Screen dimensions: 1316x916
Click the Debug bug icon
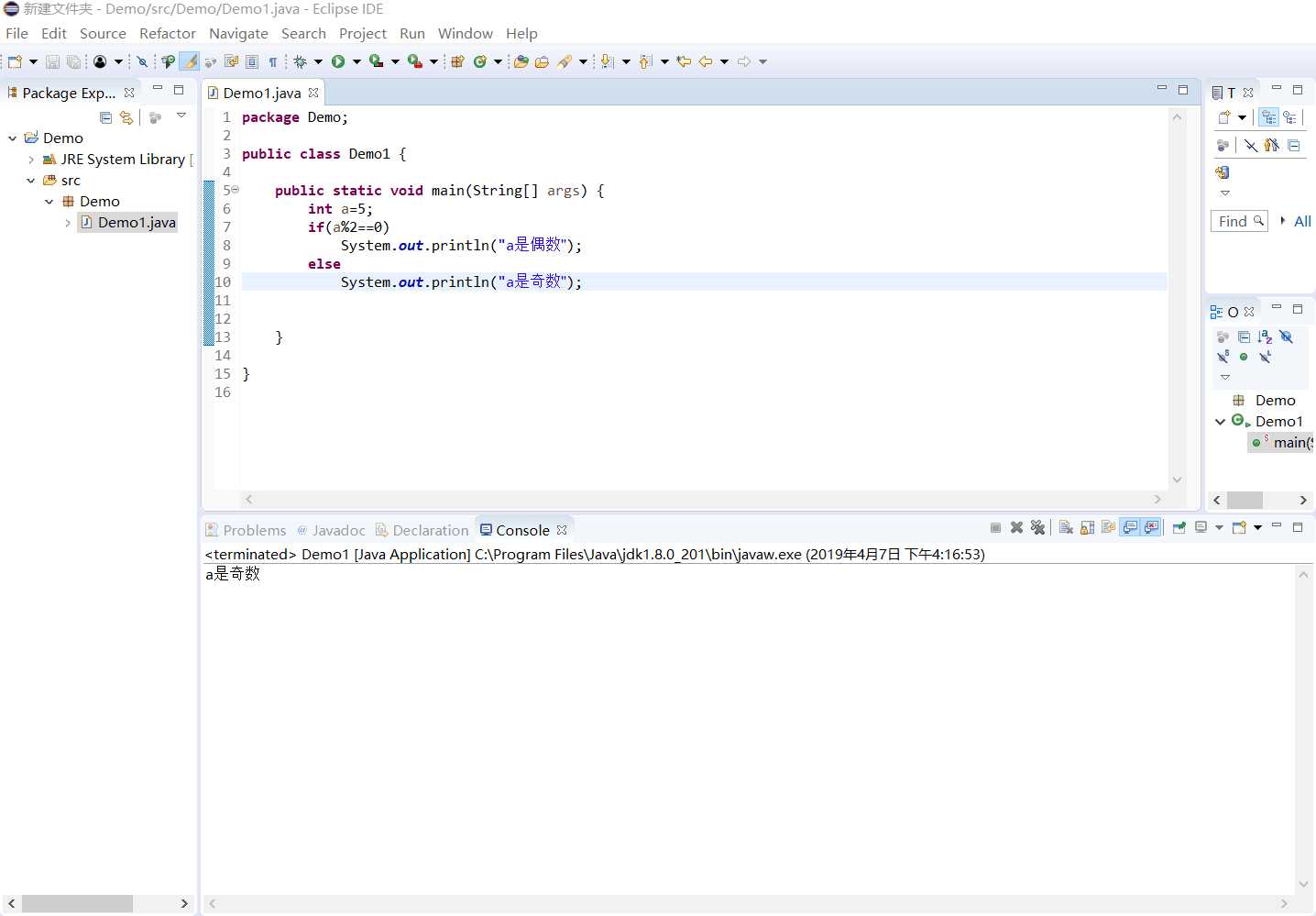[x=300, y=61]
